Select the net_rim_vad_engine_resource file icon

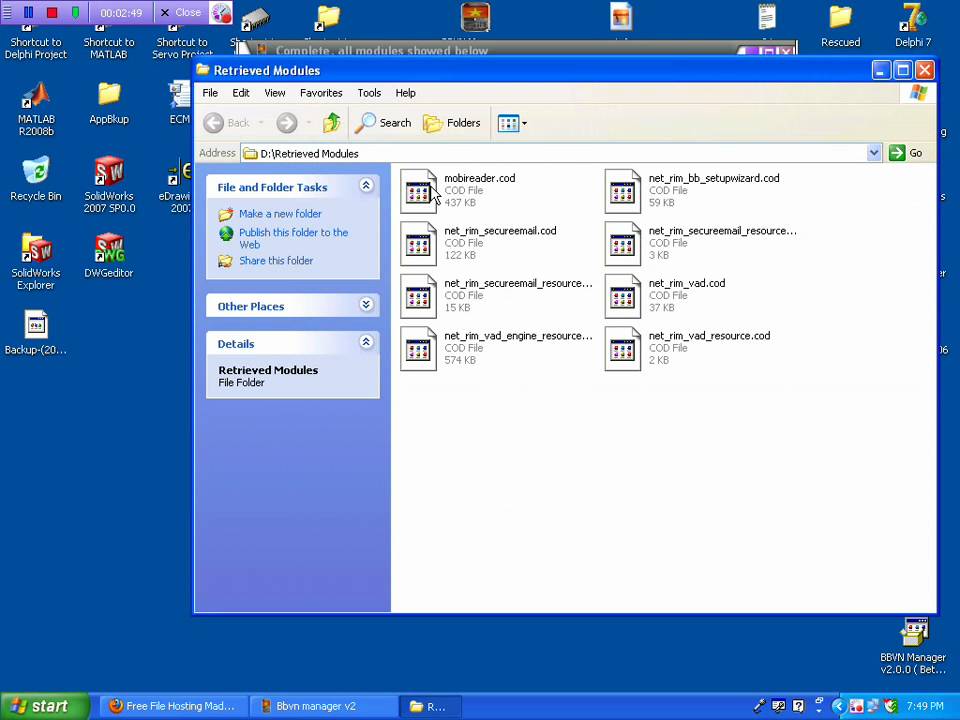tap(418, 349)
